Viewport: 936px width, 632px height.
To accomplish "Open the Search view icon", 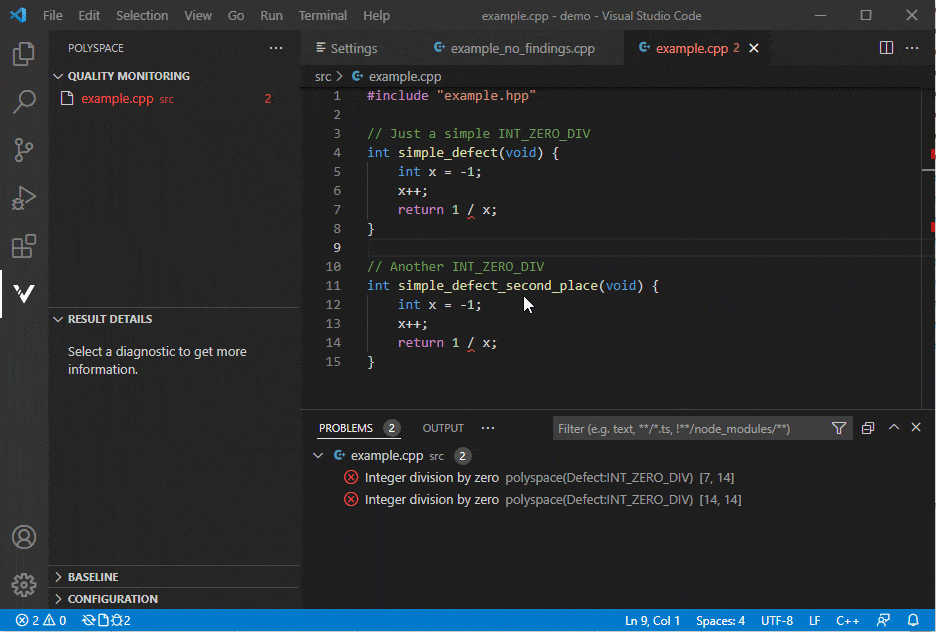I will pyautogui.click(x=24, y=102).
